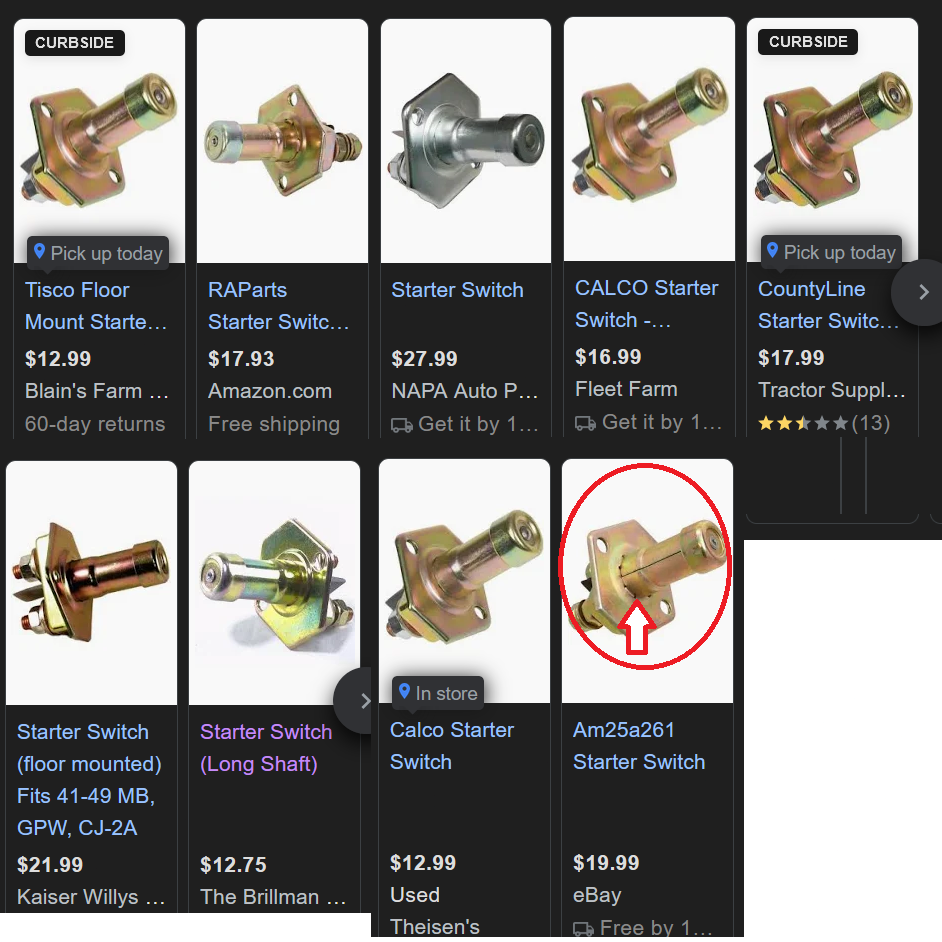Click the In store location pin icon
Screen dimensions: 942x942
[x=404, y=691]
